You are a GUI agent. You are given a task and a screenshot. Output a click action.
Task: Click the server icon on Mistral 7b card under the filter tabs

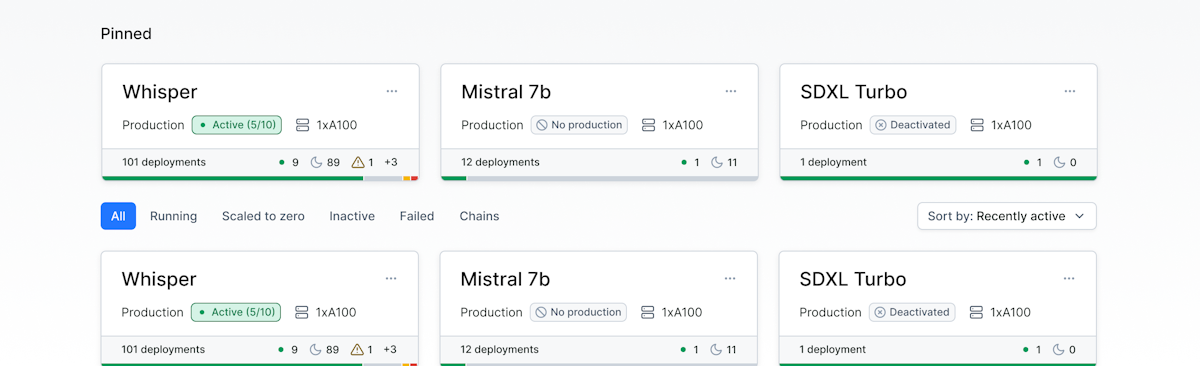tap(648, 312)
